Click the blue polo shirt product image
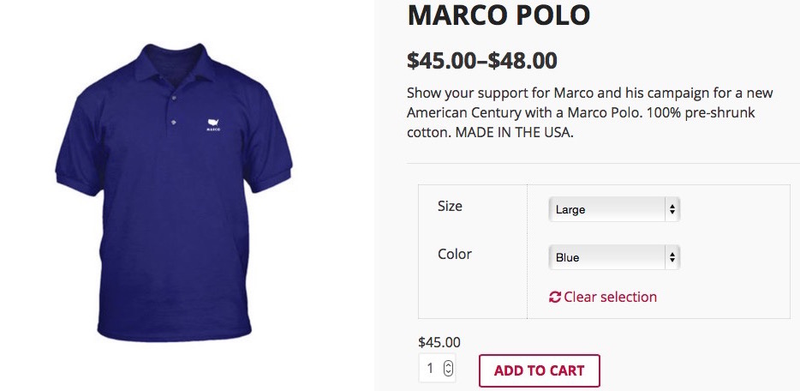Viewport: 800px width, 391px height. [173, 192]
